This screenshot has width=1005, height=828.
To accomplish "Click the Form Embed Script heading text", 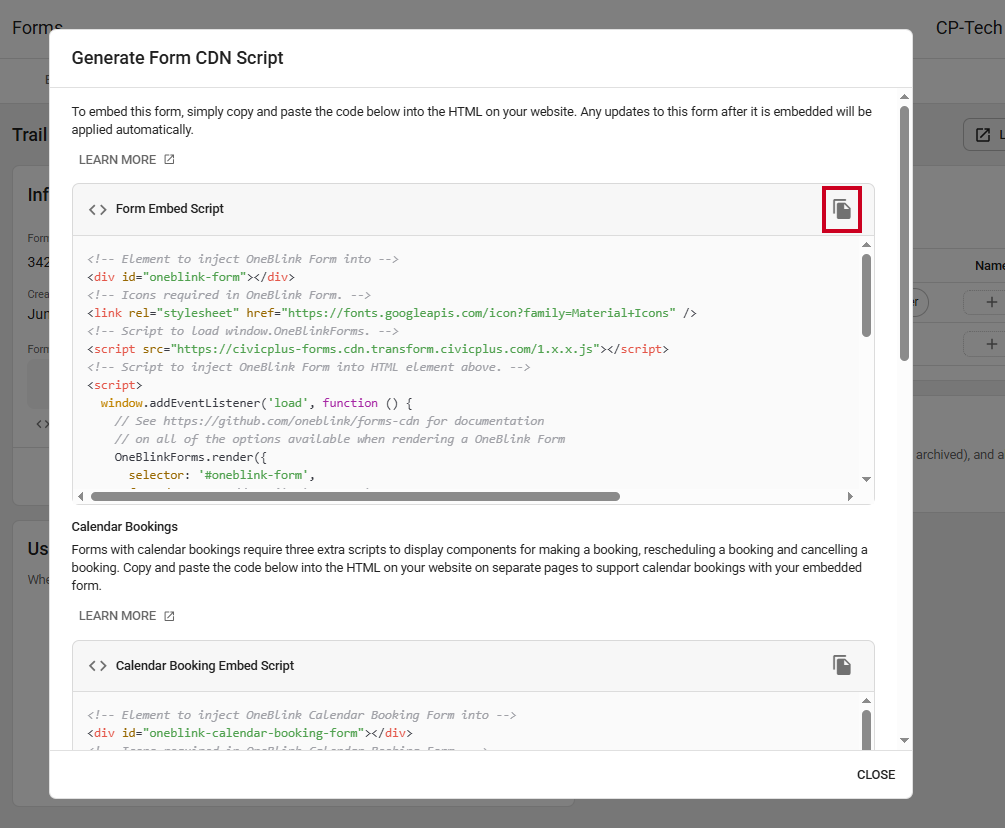I will pyautogui.click(x=169, y=209).
